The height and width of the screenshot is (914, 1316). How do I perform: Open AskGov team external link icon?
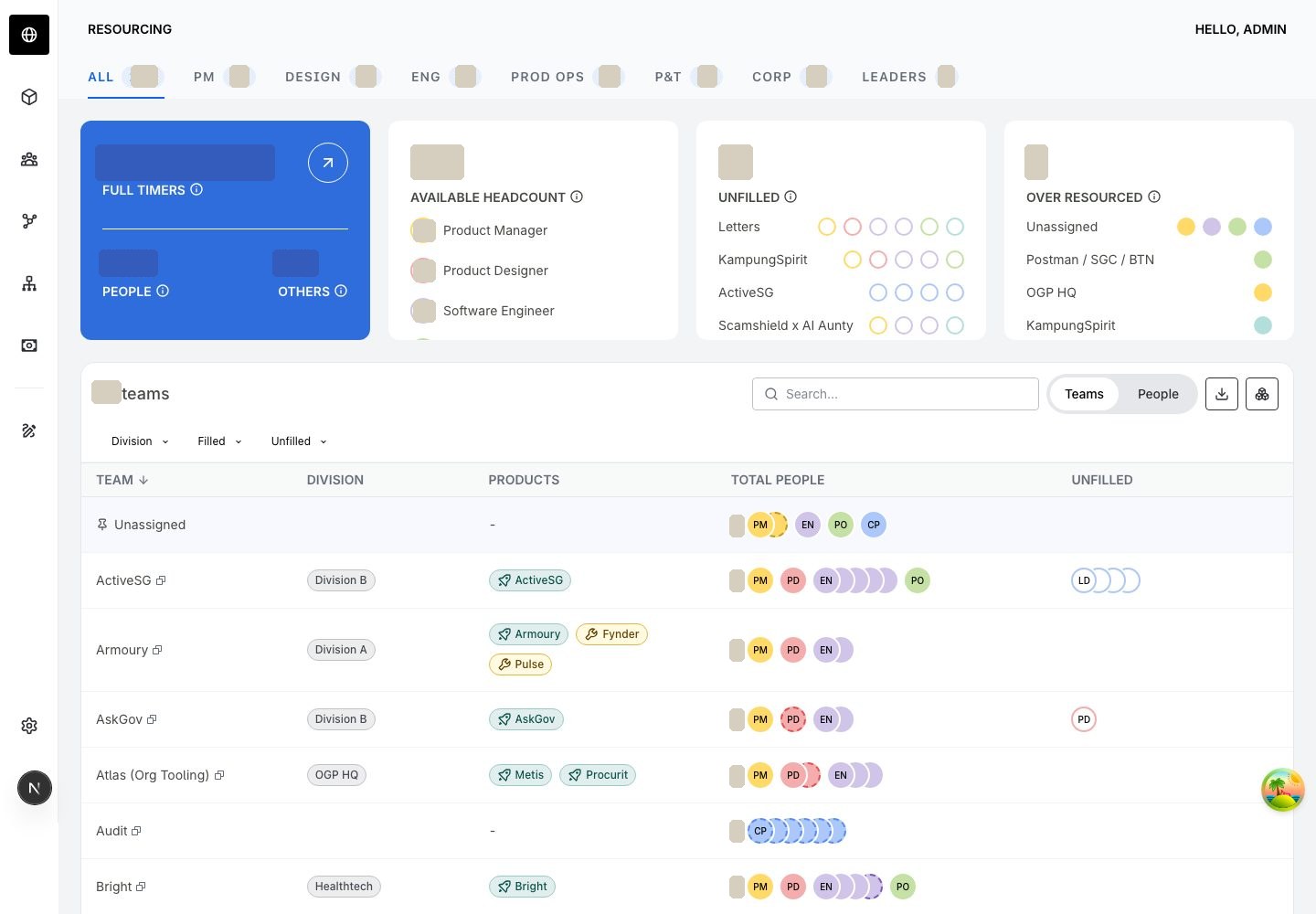pos(152,720)
